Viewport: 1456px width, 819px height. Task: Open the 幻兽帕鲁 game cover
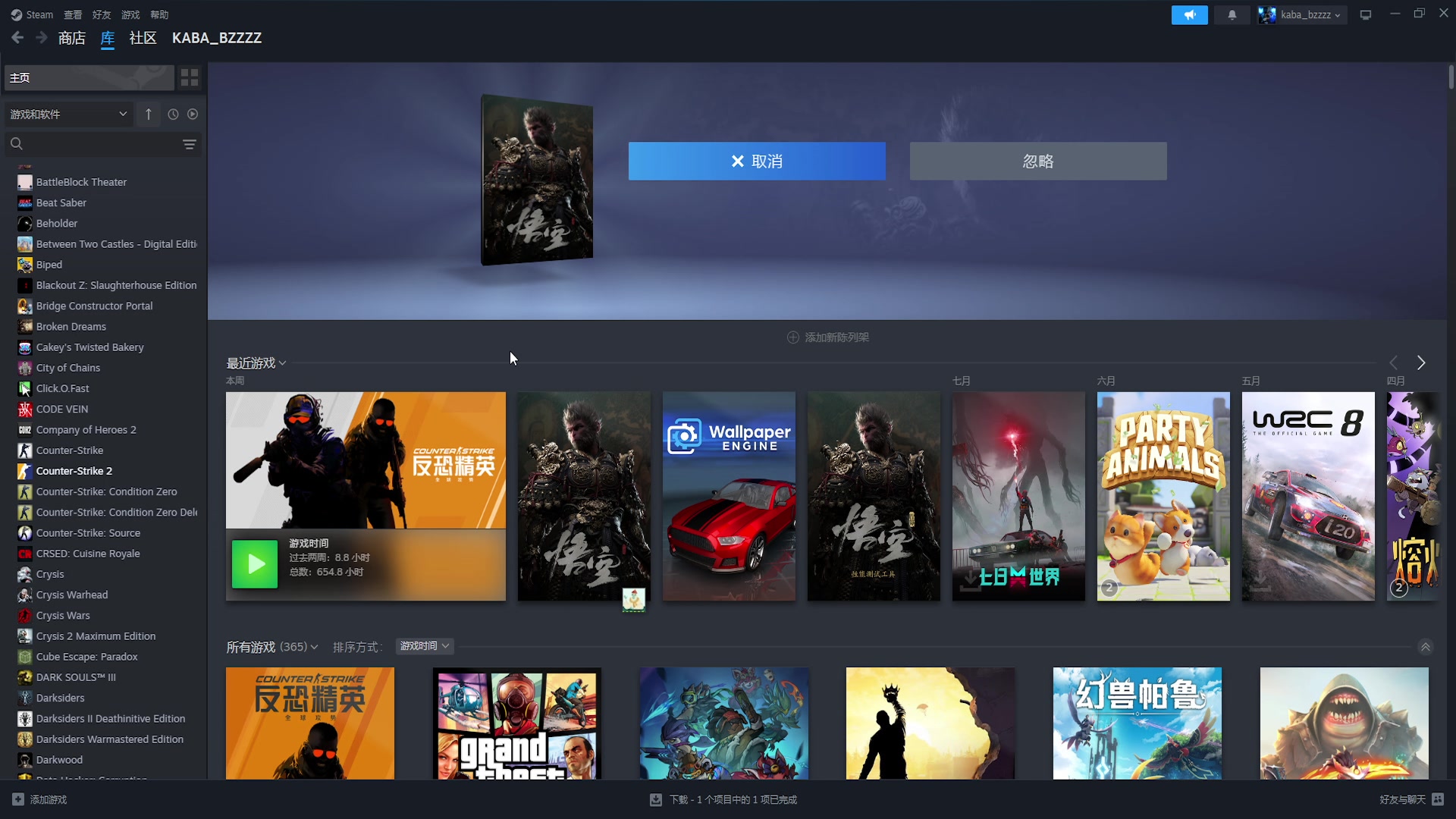click(x=1137, y=723)
